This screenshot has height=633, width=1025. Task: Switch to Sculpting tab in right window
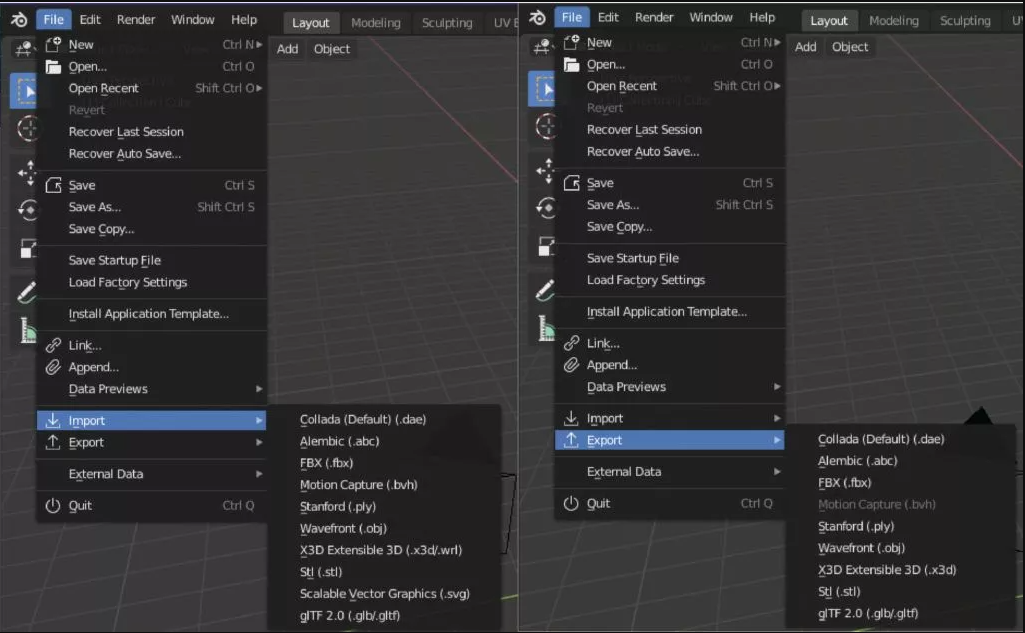pyautogui.click(x=965, y=21)
